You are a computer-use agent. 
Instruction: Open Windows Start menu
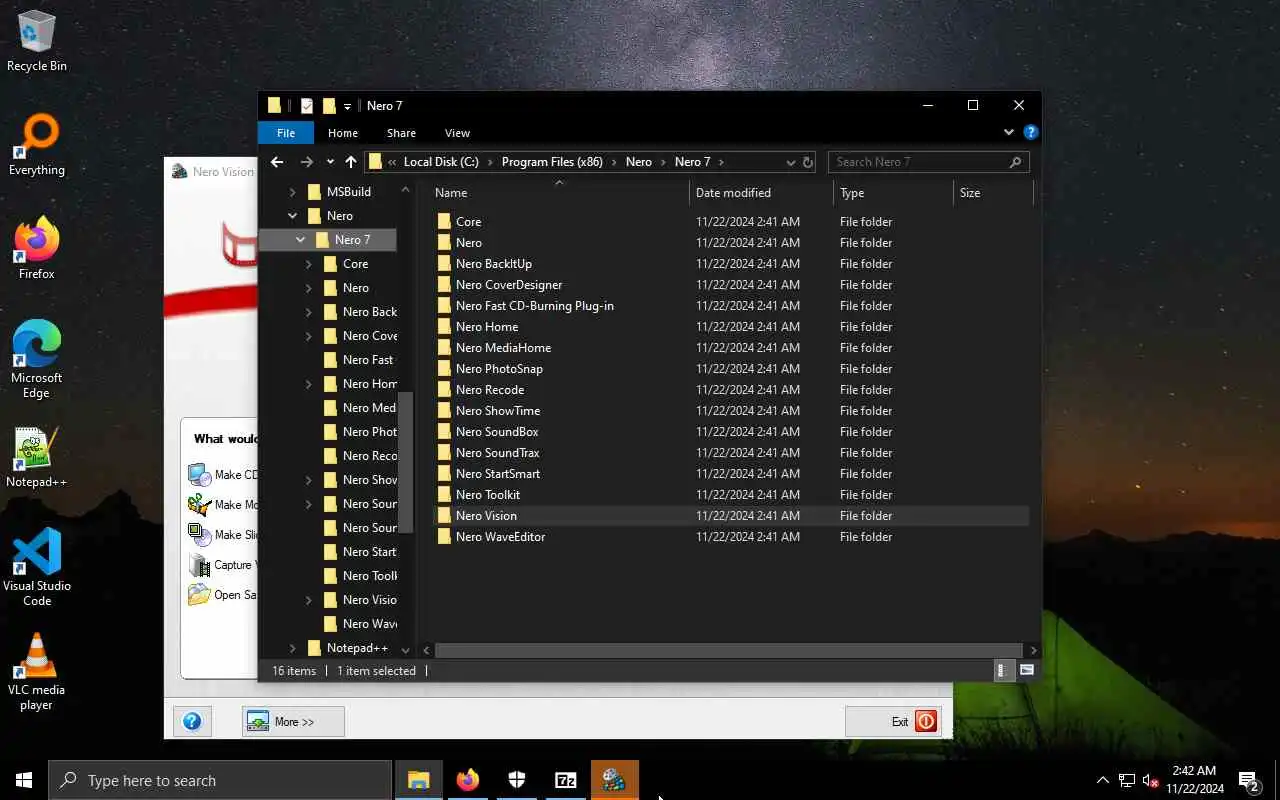click(24, 780)
